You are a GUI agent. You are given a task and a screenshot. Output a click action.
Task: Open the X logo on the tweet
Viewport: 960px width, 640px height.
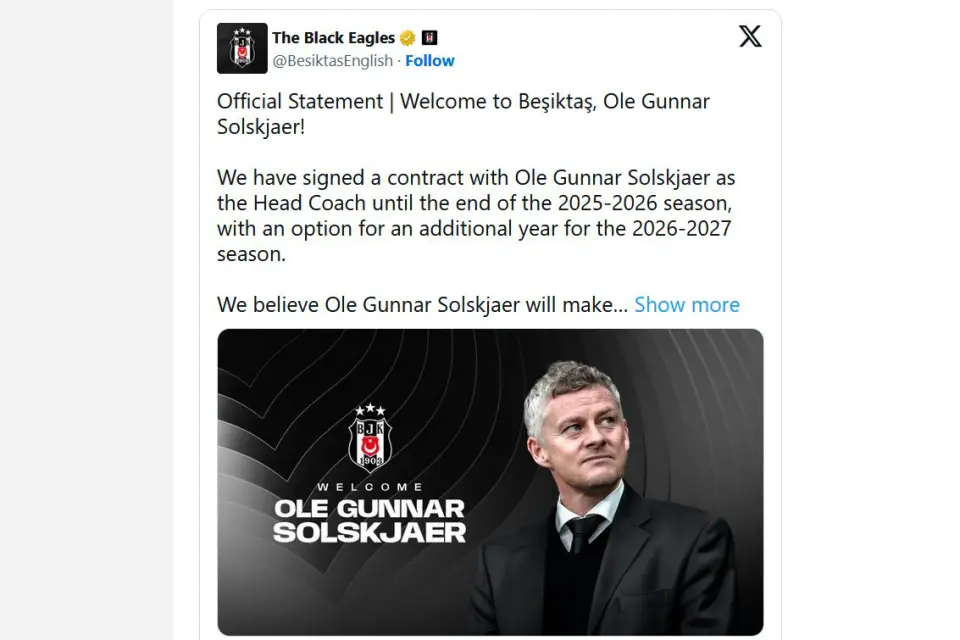tap(750, 36)
